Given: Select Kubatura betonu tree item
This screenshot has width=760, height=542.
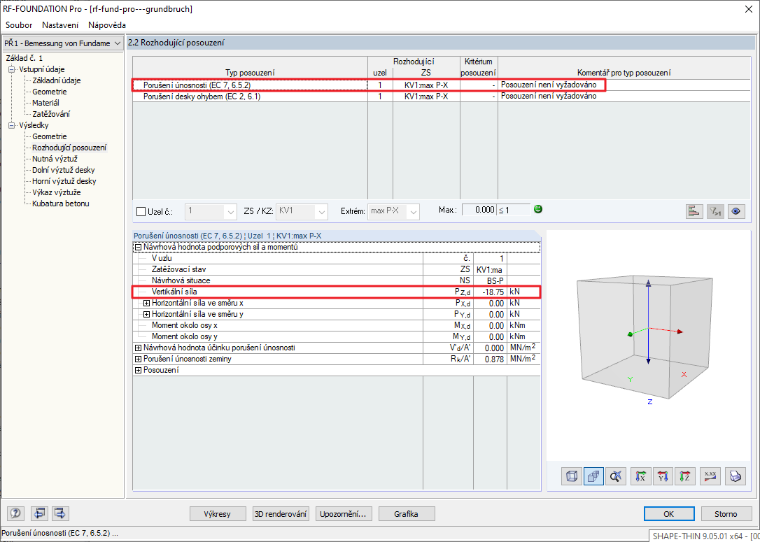Looking at the screenshot, I should (61, 203).
